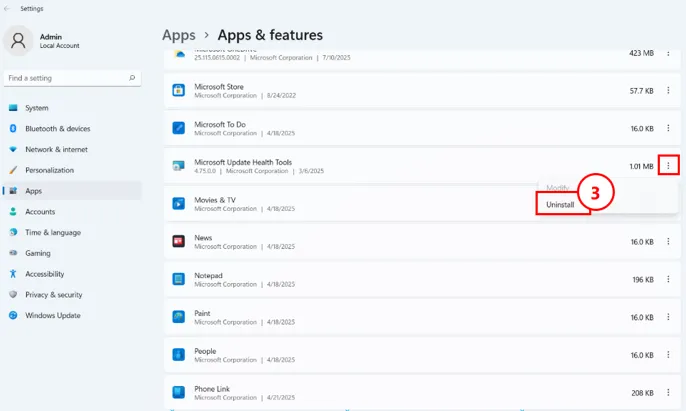Open the Personalization section
Screen dimensions: 686x411
click(x=49, y=170)
